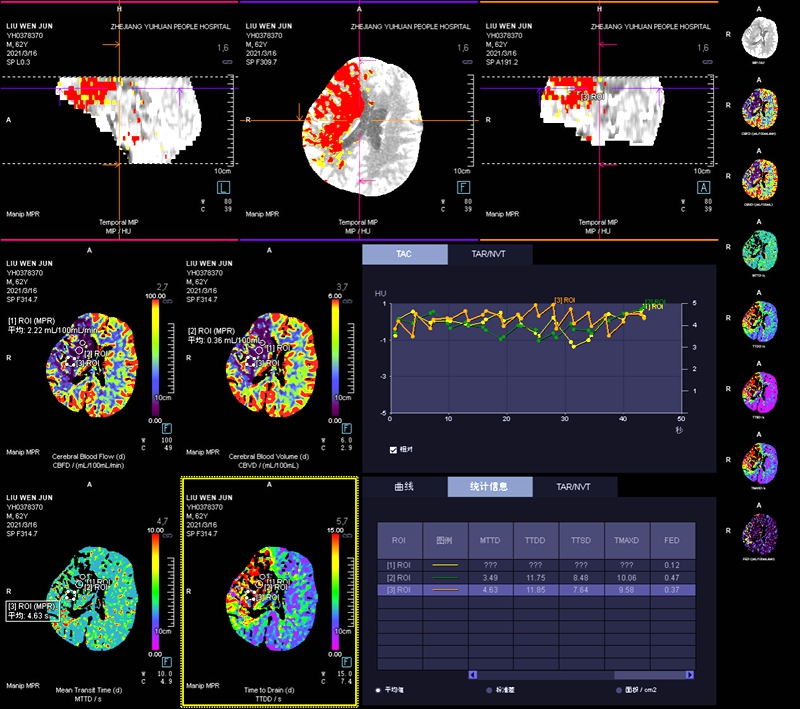This screenshot has width=800, height=709.
Task: Click the F orientation icon in axial MIP view
Action: point(464,187)
